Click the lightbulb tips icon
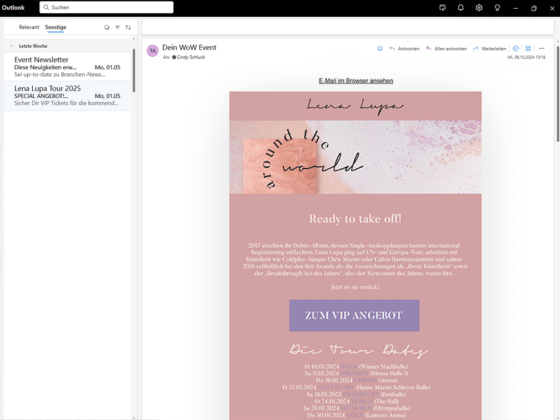The width and height of the screenshot is (560, 420). (x=497, y=8)
